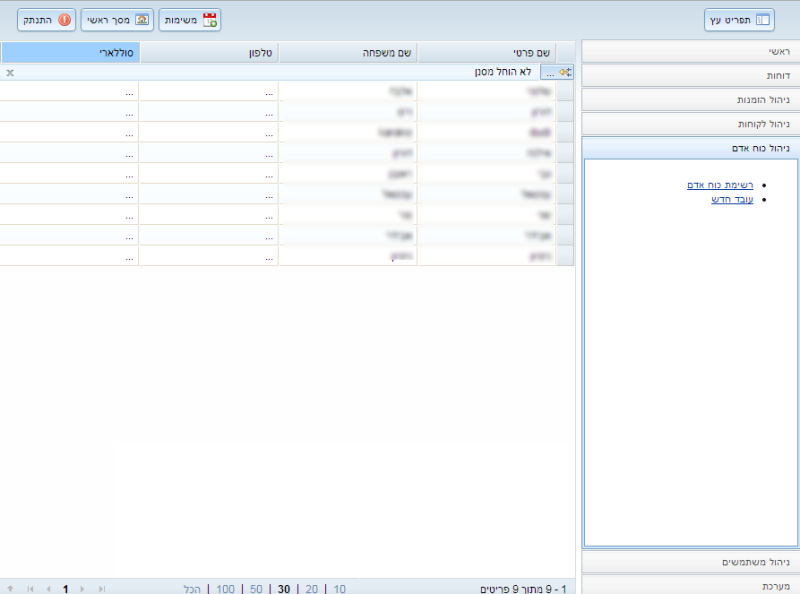Expand the ראשי accordion section

[x=690, y=52]
